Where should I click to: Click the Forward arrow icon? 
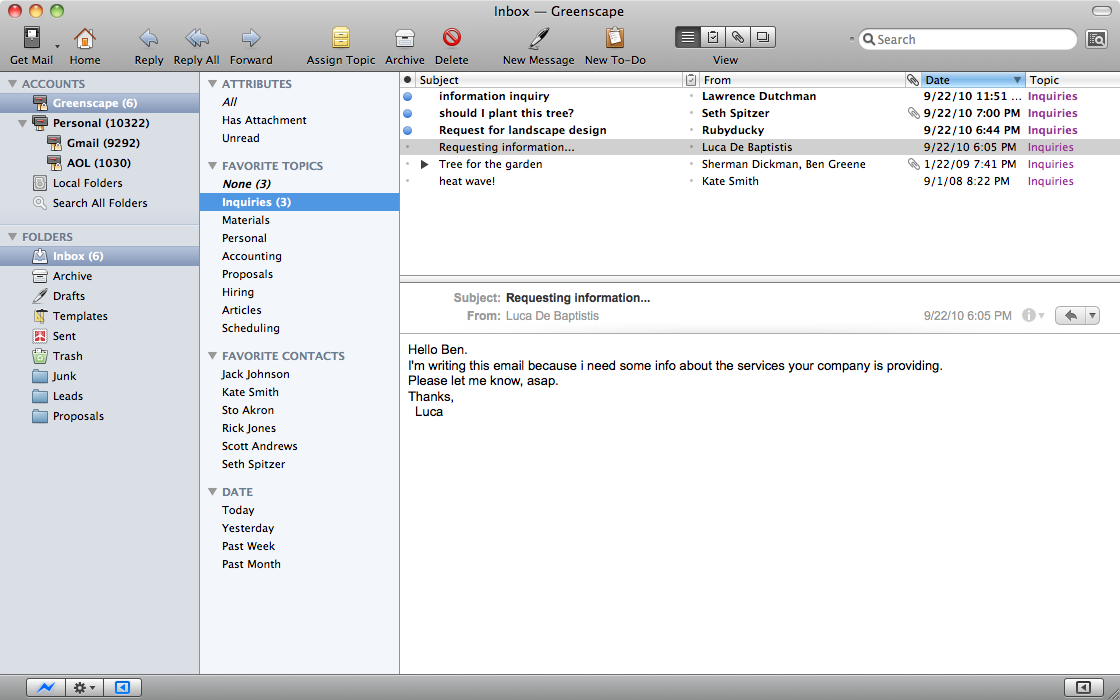pos(250,39)
